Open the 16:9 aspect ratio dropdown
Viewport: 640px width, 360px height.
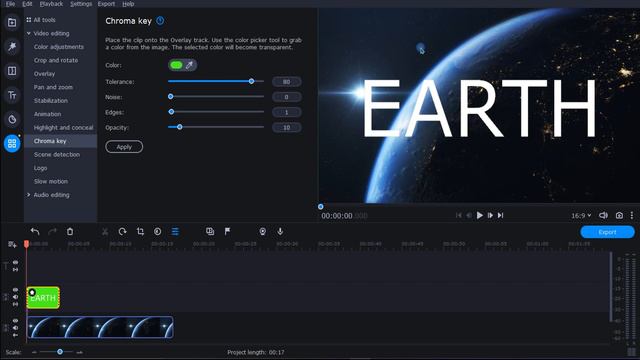coord(581,215)
